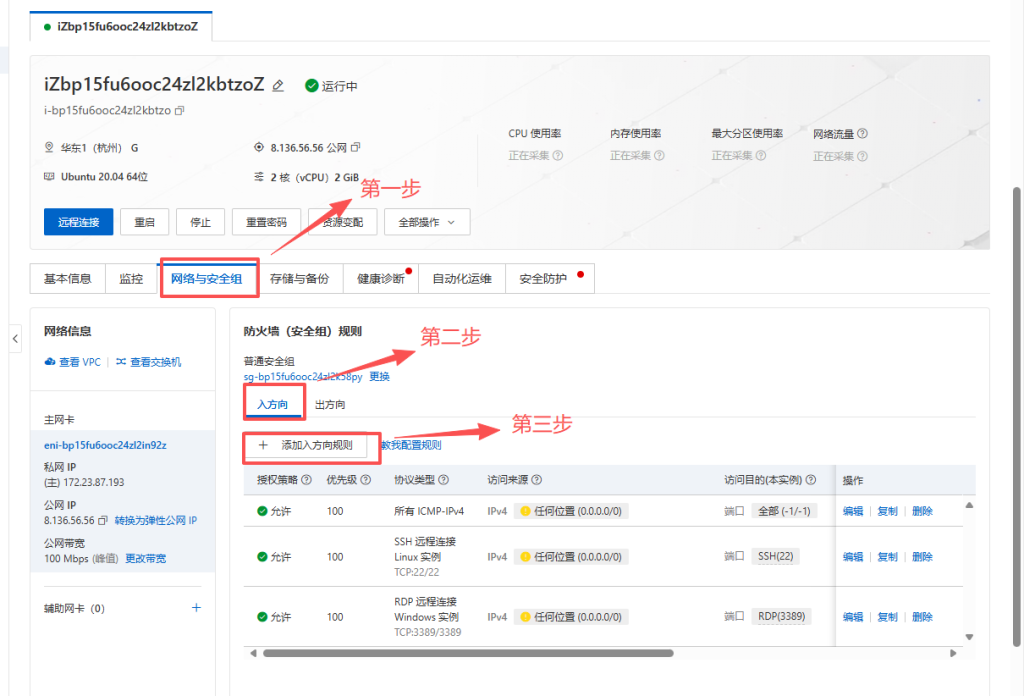Viewport: 1024px width, 696px height.
Task: Click the help icon next to 协议类型
Action: pyautogui.click(x=443, y=480)
